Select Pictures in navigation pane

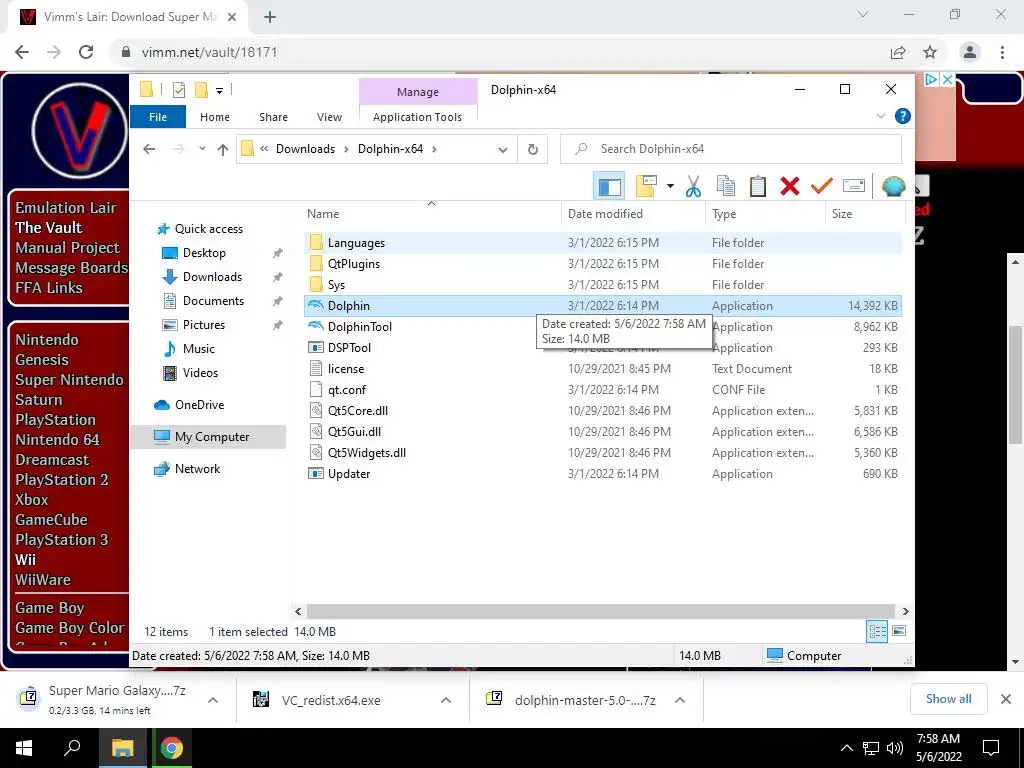pyautogui.click(x=204, y=325)
